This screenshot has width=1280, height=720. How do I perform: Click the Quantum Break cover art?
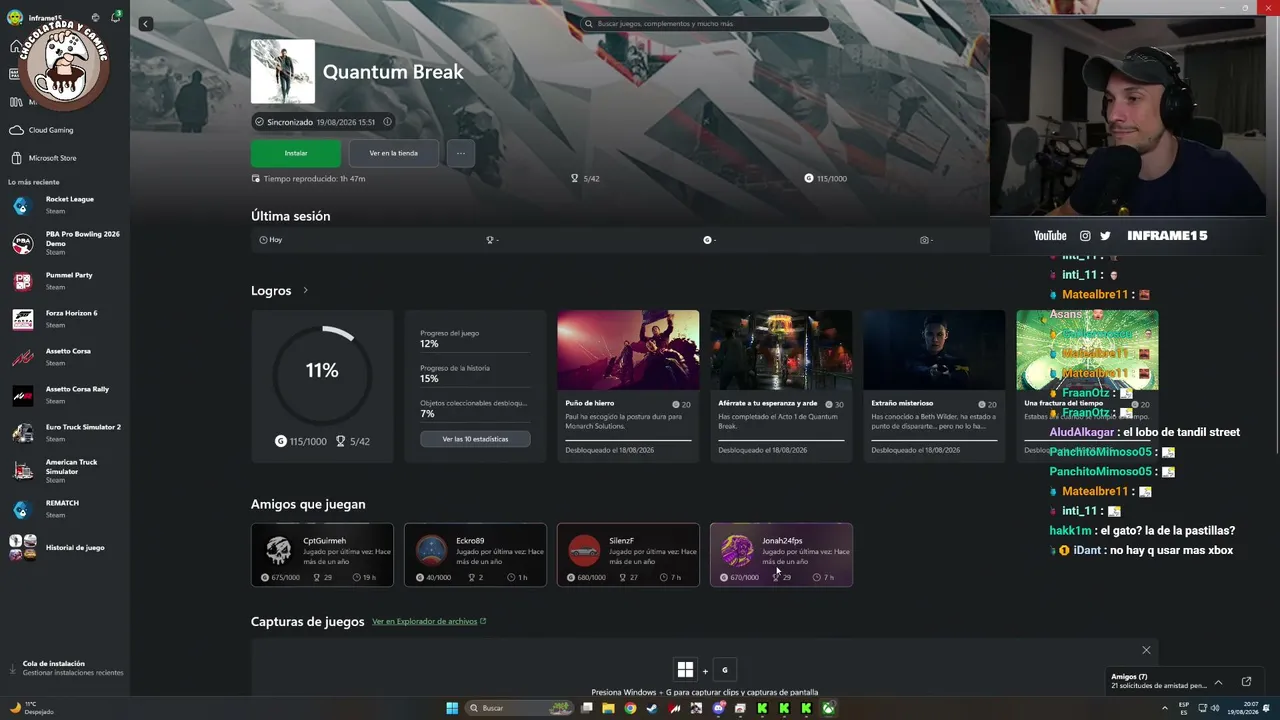(x=283, y=72)
